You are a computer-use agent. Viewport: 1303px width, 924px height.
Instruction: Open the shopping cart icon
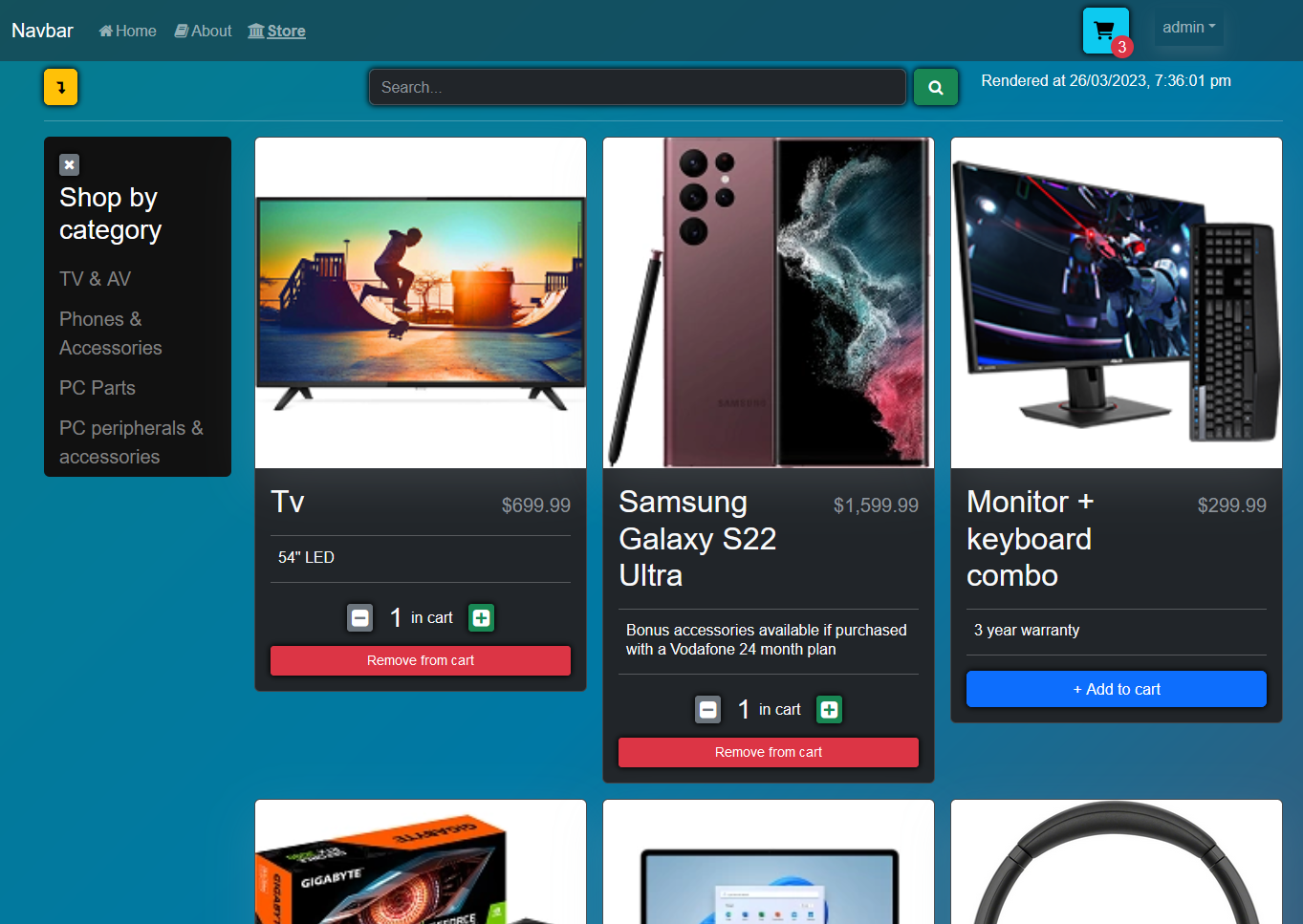click(x=1105, y=29)
